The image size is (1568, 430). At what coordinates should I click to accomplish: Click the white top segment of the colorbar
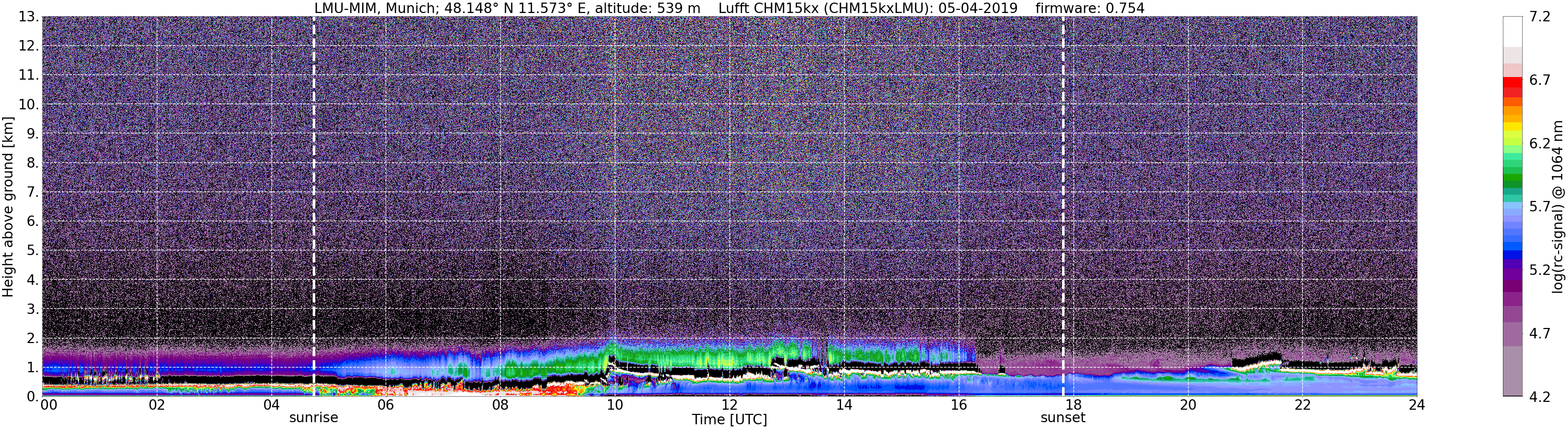tap(1513, 32)
